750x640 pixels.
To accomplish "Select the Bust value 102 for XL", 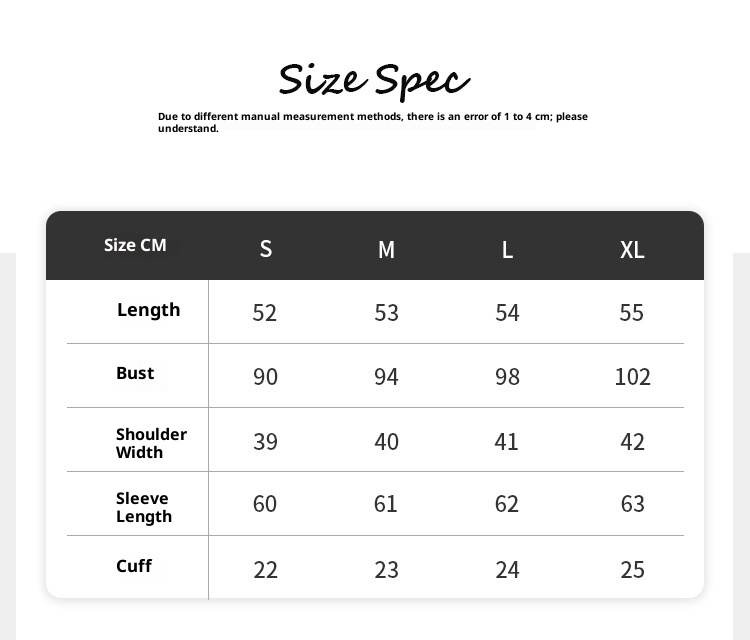I will point(632,377).
